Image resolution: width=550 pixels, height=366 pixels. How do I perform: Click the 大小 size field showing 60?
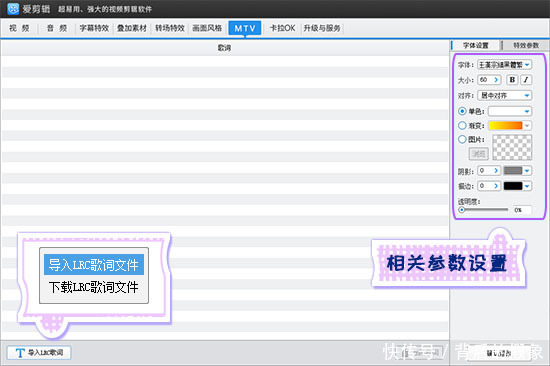coord(489,80)
